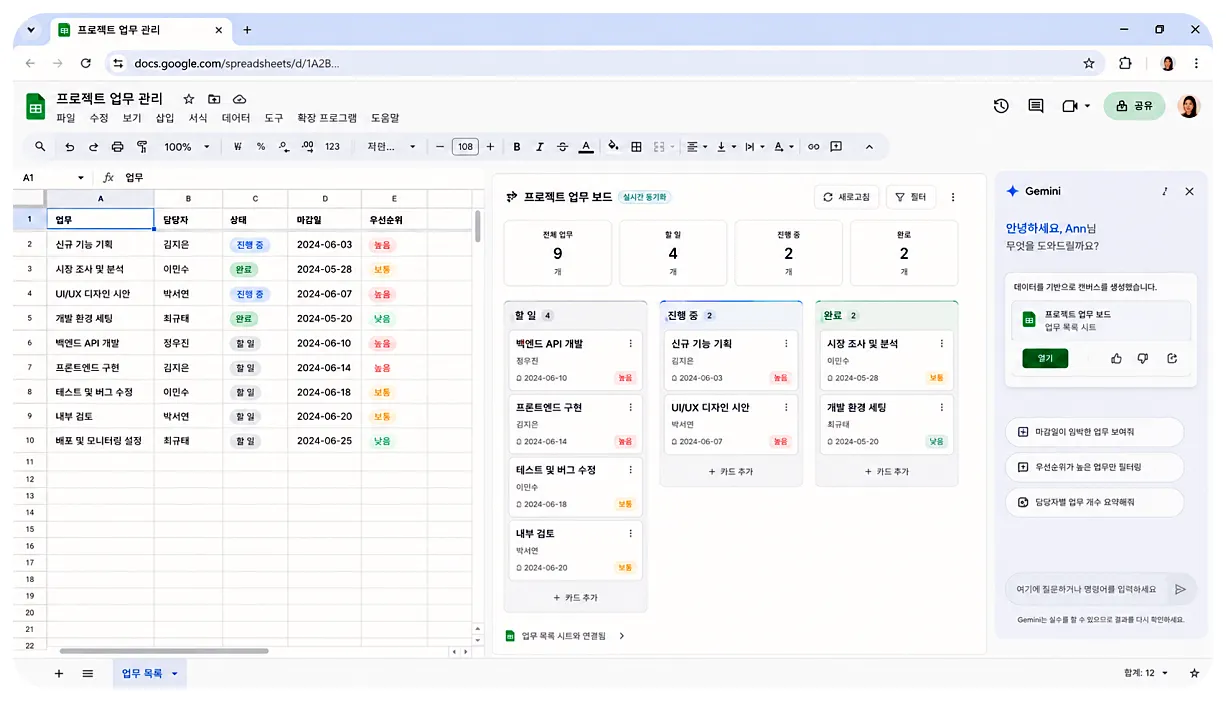Add a new sheet with plus icon
Viewport: 1226px width, 701px height.
point(59,674)
